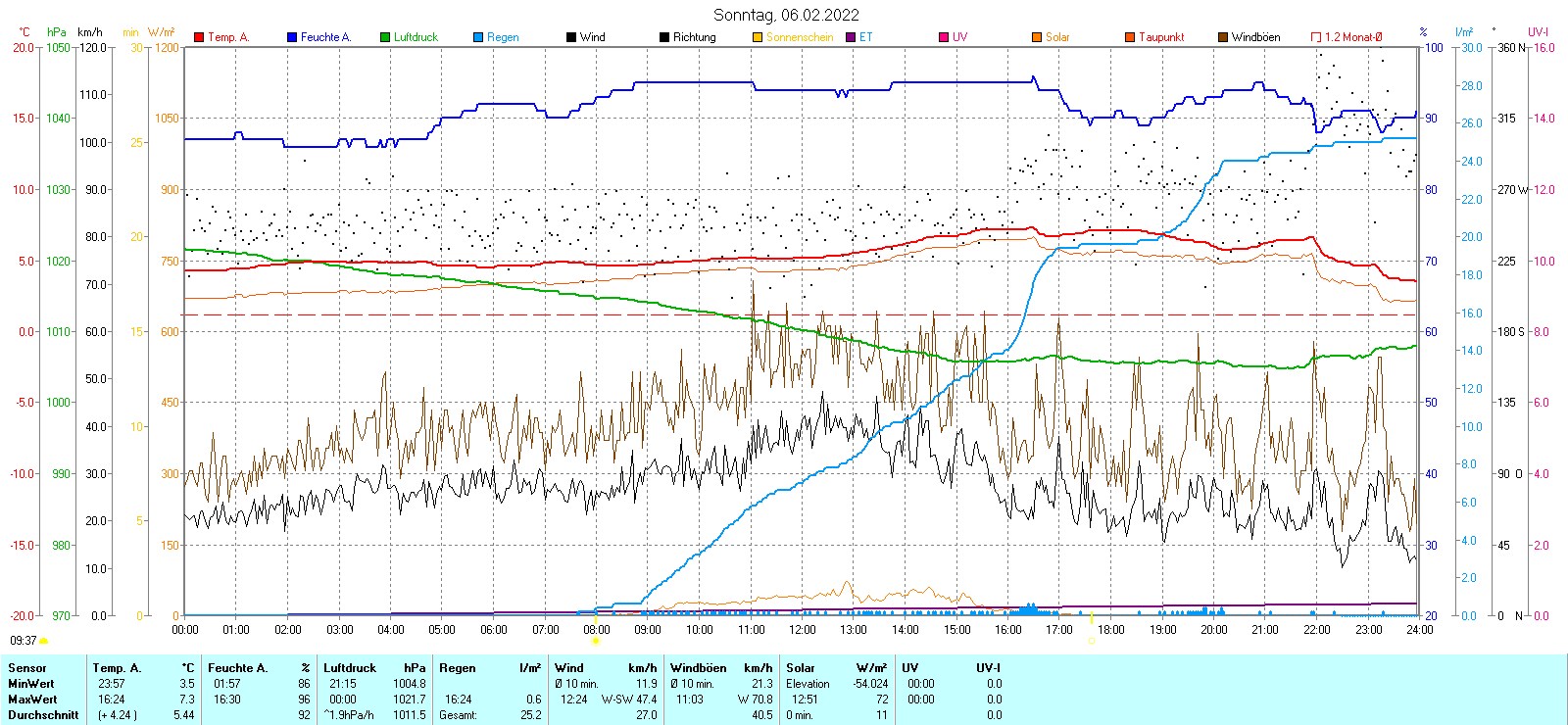This screenshot has height=725, width=1568.
Task: Click the Durchschnitt row label
Action: pyautogui.click(x=43, y=715)
